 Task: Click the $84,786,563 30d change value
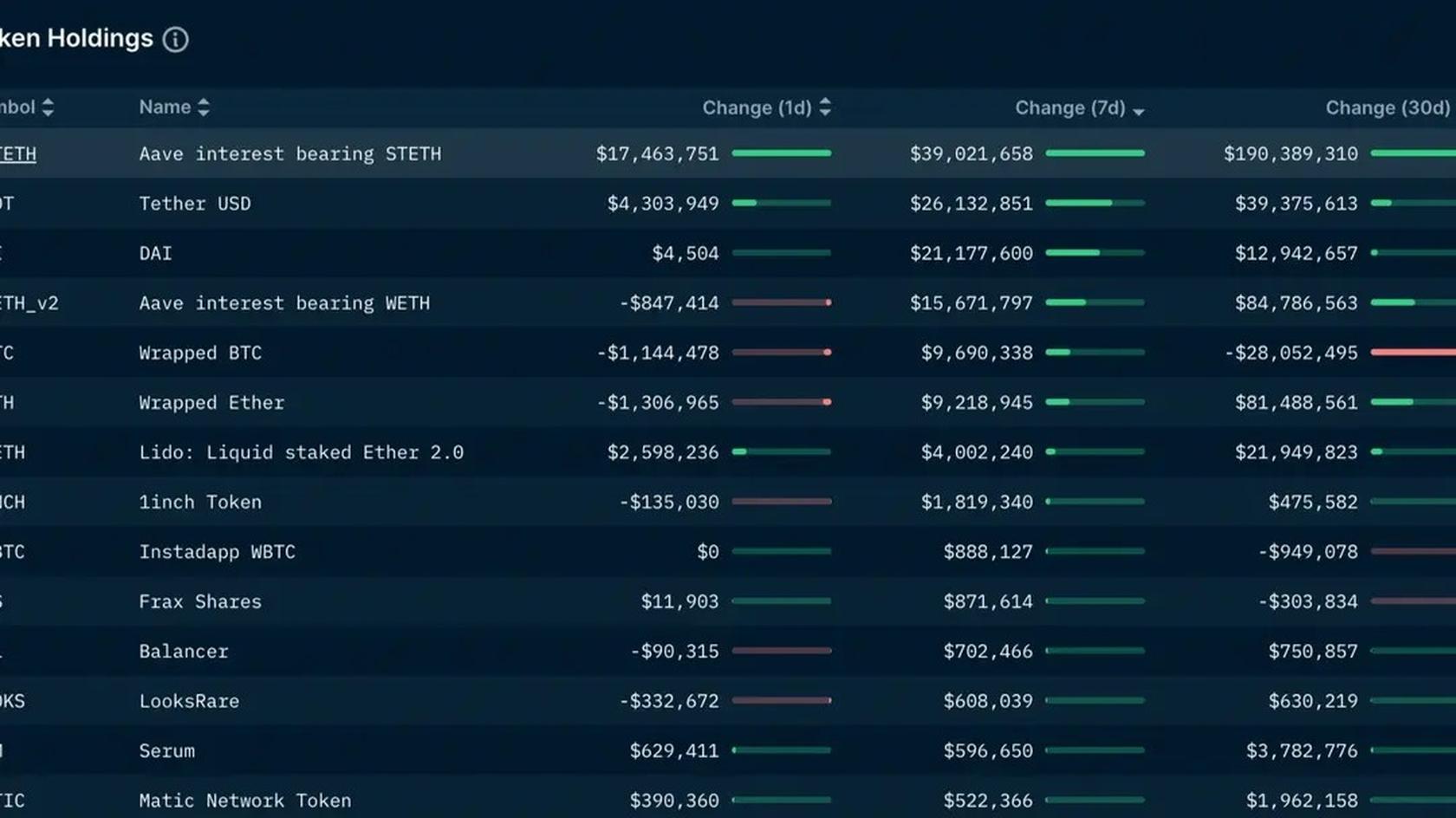[1297, 303]
